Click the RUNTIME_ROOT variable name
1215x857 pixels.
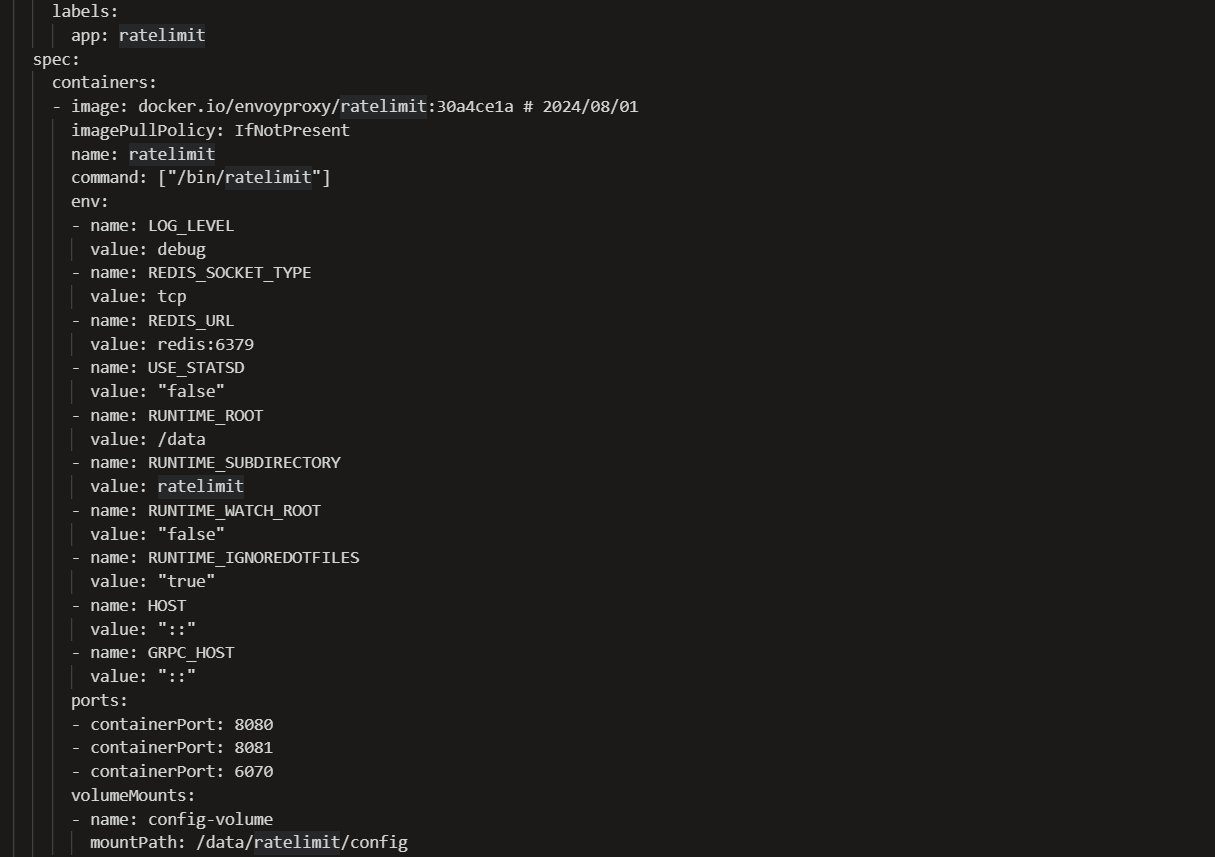point(205,415)
